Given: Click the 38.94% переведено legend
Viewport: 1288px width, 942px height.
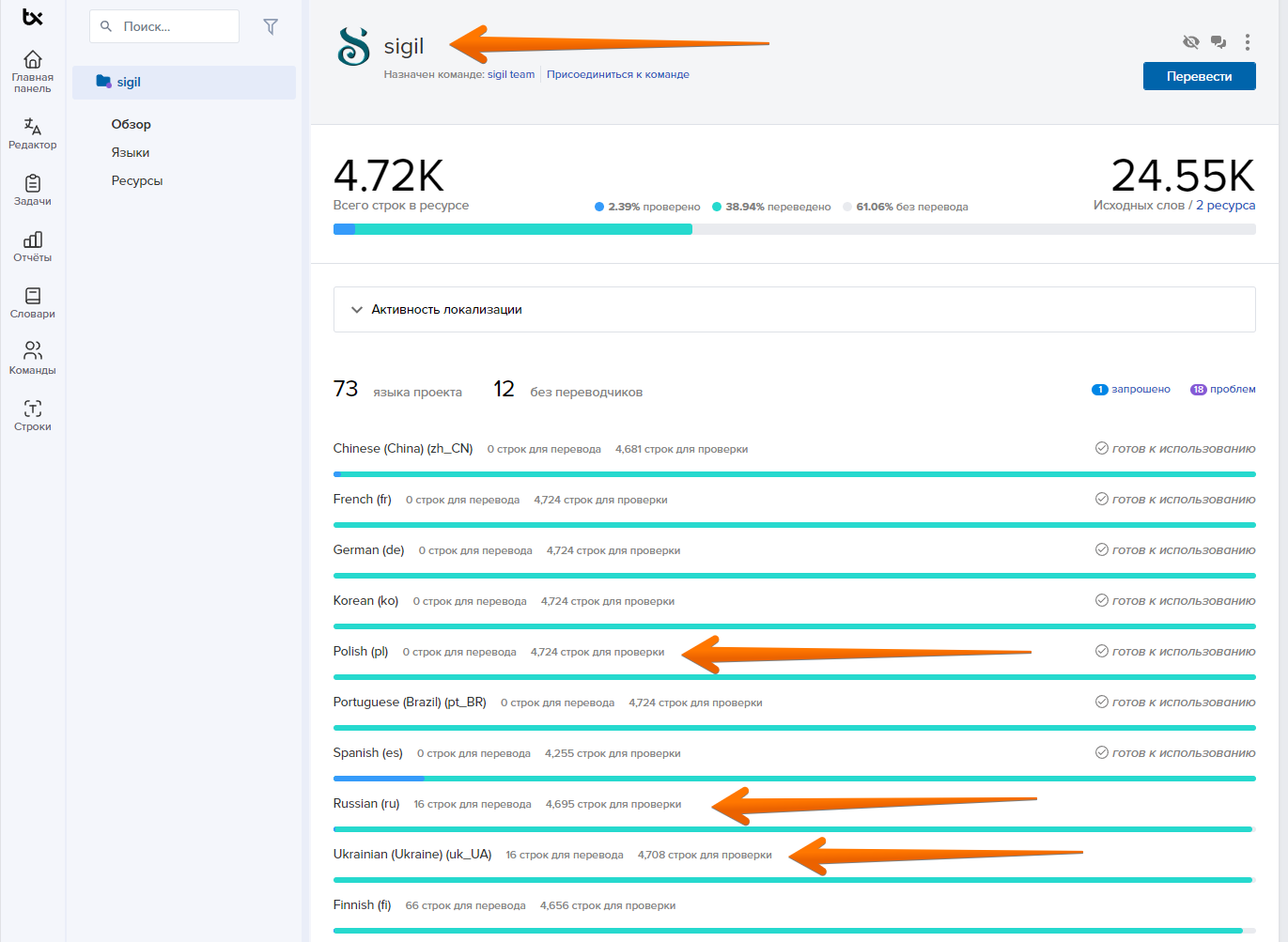Looking at the screenshot, I should 771,207.
